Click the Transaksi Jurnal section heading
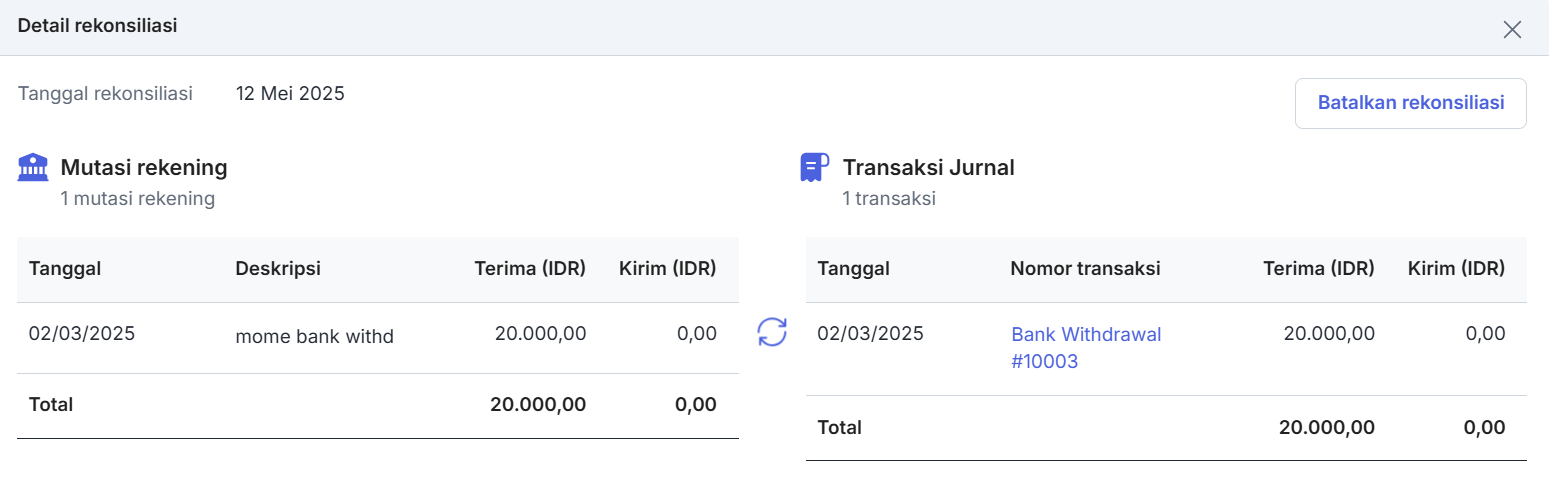 928,167
